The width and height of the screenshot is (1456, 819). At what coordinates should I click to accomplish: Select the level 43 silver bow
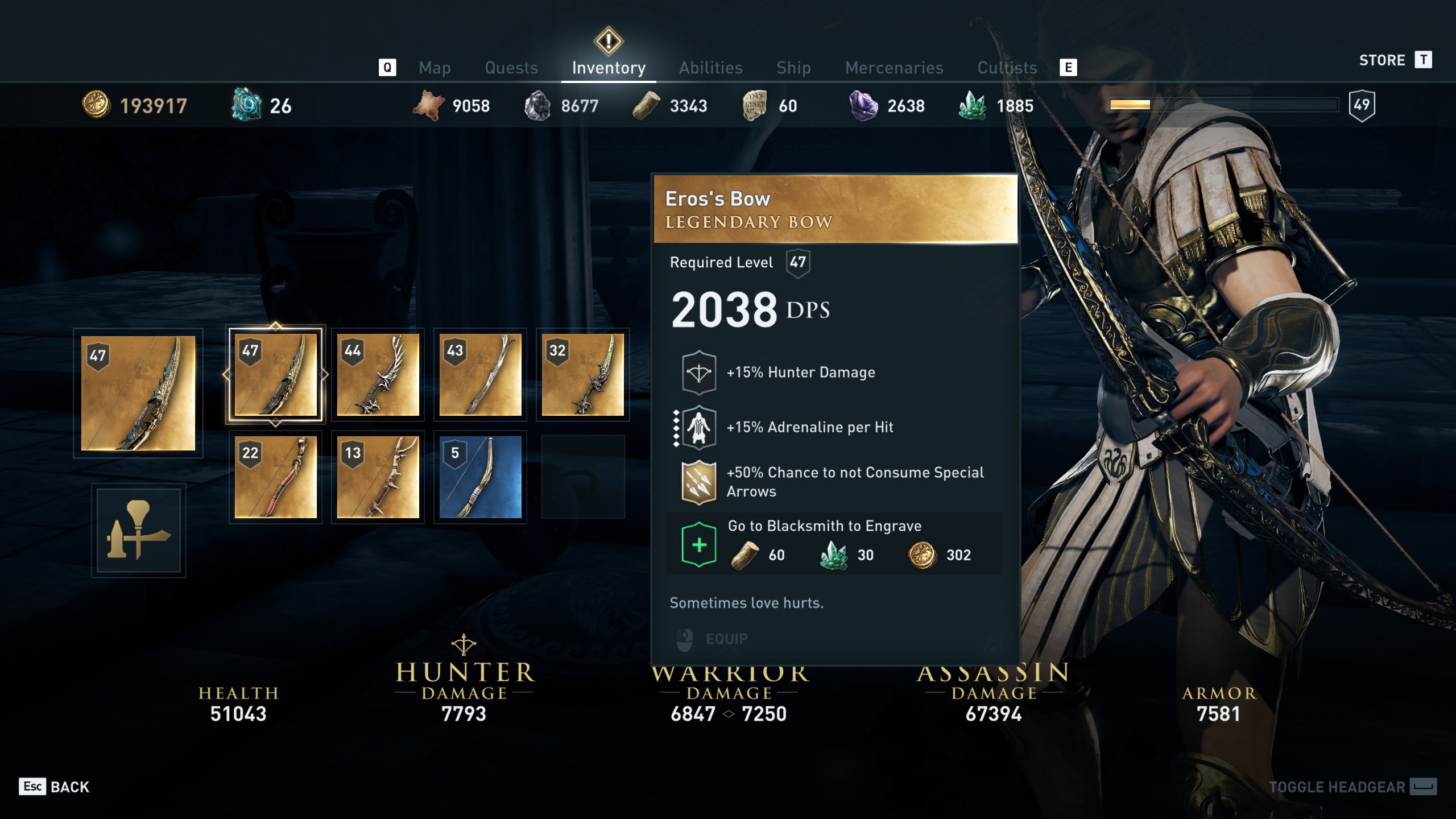(480, 374)
